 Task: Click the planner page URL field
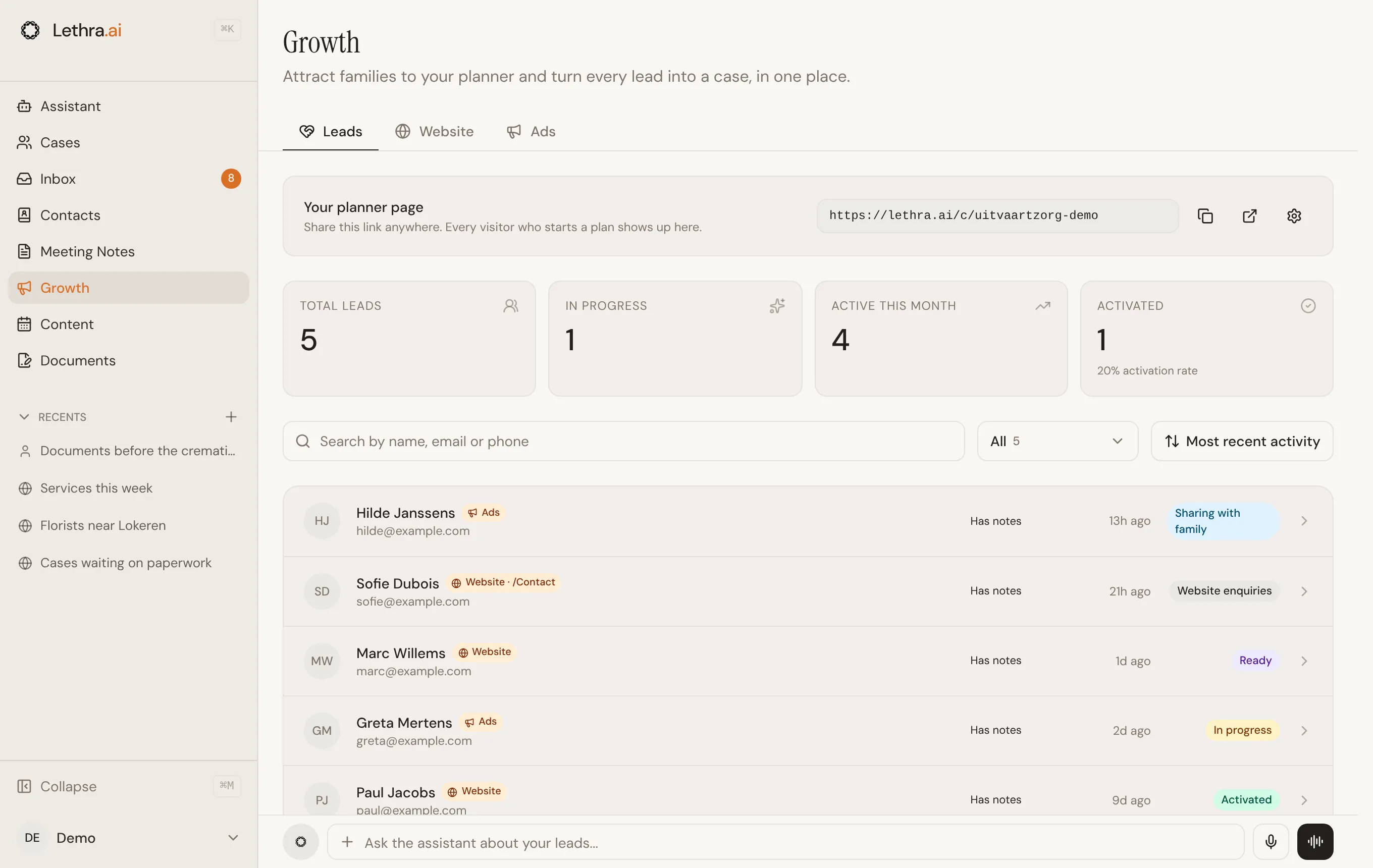coord(997,215)
